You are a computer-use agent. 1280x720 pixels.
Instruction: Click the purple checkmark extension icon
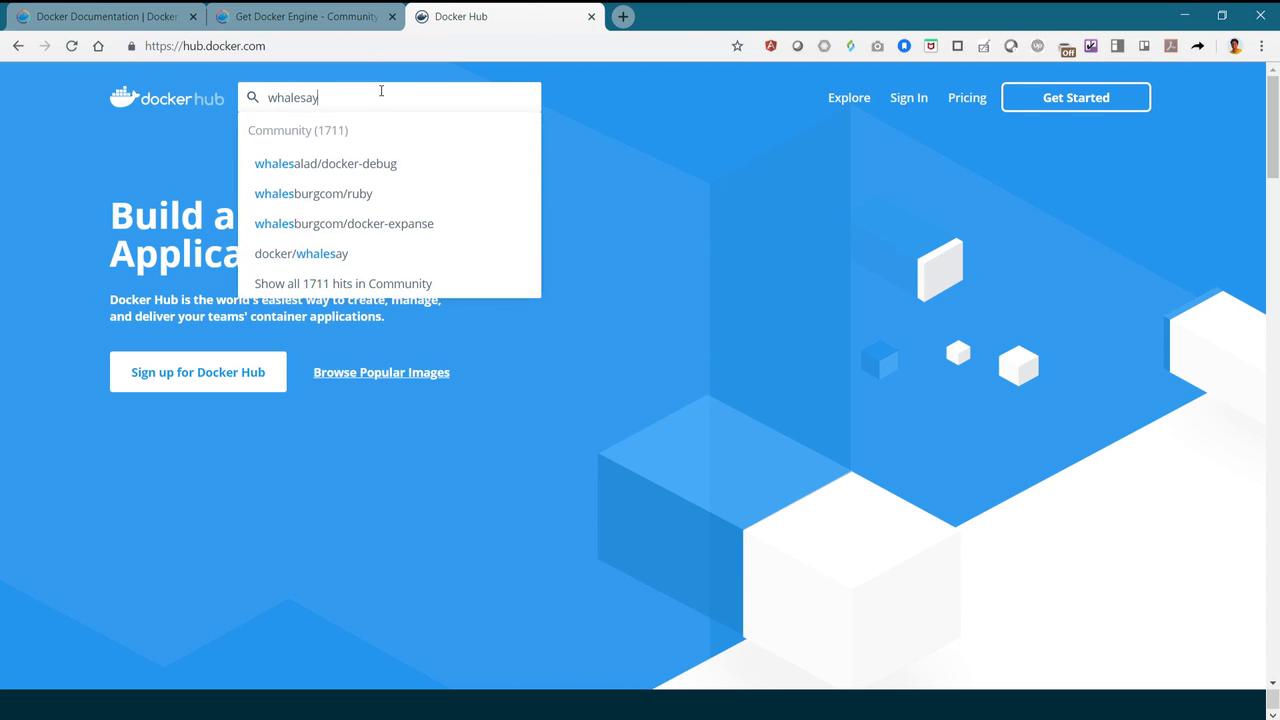click(1091, 46)
